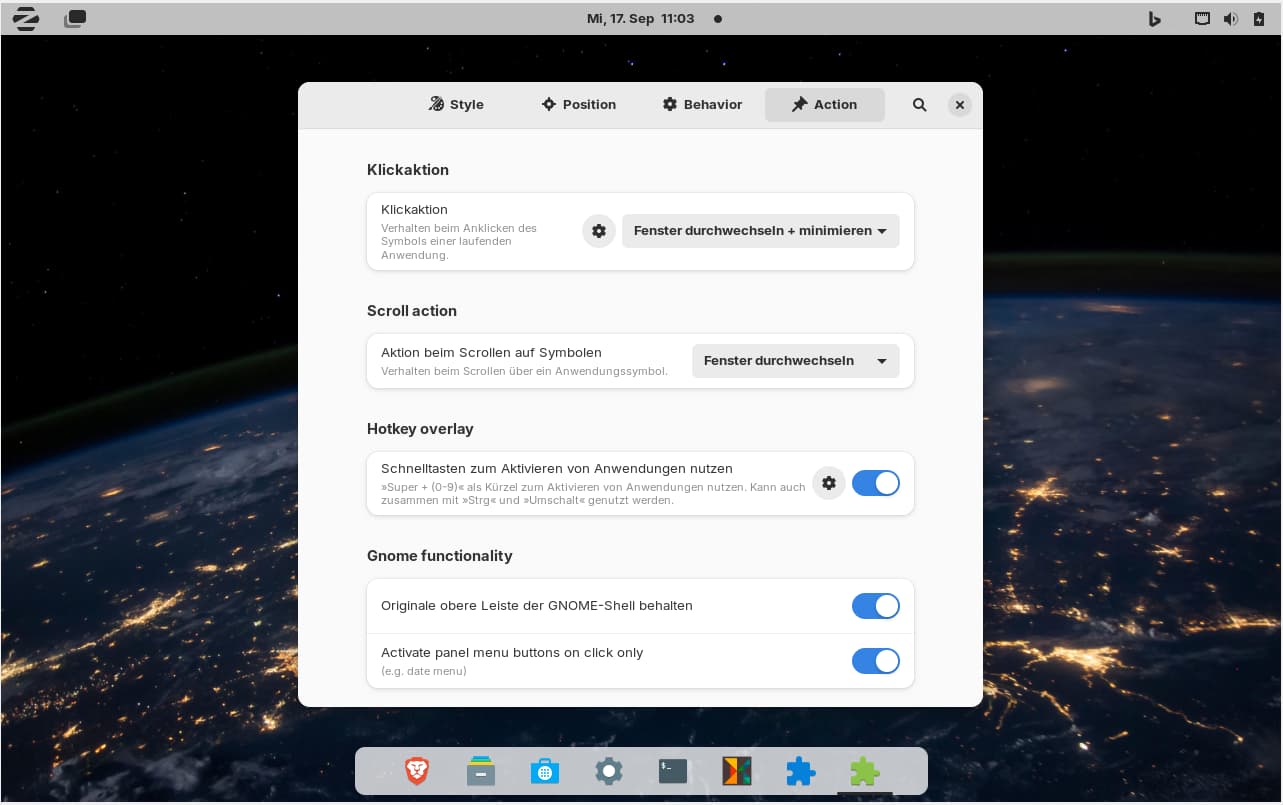Viewport: 1283px width, 805px height.
Task: Switch to the Style tab
Action: tap(456, 105)
